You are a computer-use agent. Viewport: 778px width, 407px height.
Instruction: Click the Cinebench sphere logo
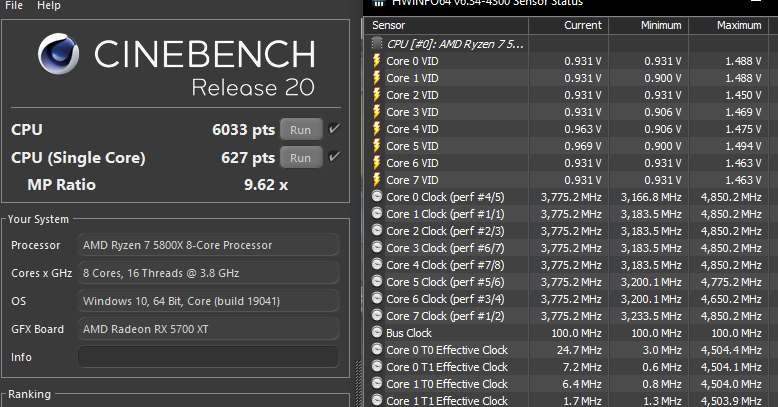point(59,54)
